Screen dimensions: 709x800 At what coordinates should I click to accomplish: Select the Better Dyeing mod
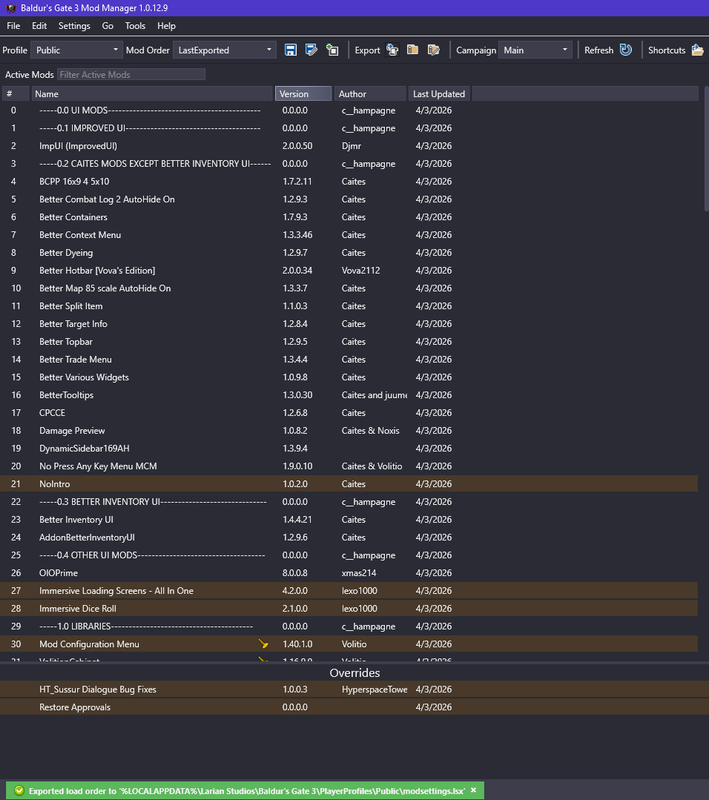pyautogui.click(x=349, y=253)
